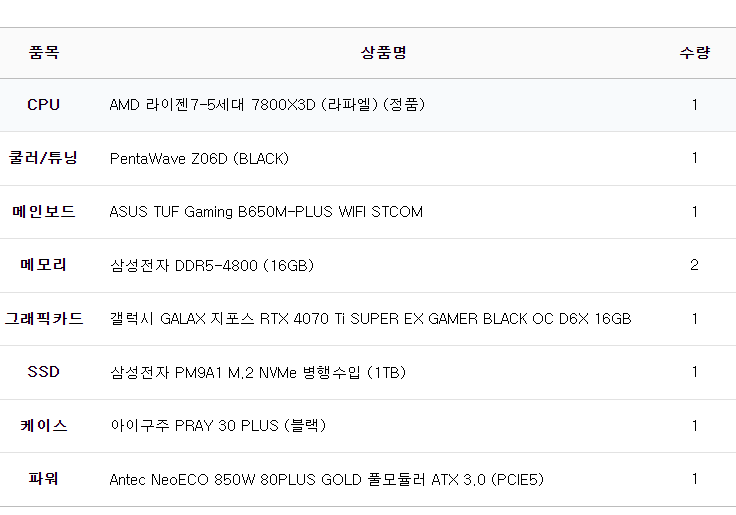Click the 품목 column header
The height and width of the screenshot is (515, 736).
[x=44, y=53]
